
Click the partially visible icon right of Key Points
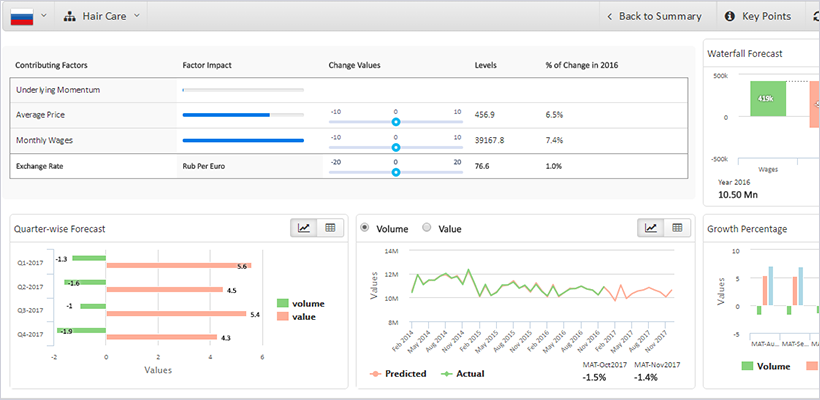814,16
